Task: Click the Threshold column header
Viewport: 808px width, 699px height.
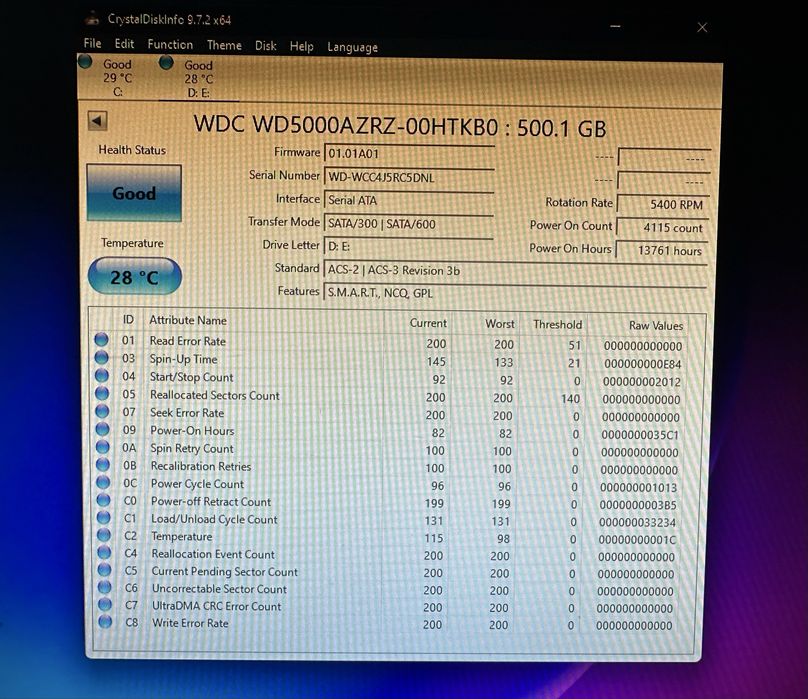Action: tap(558, 325)
